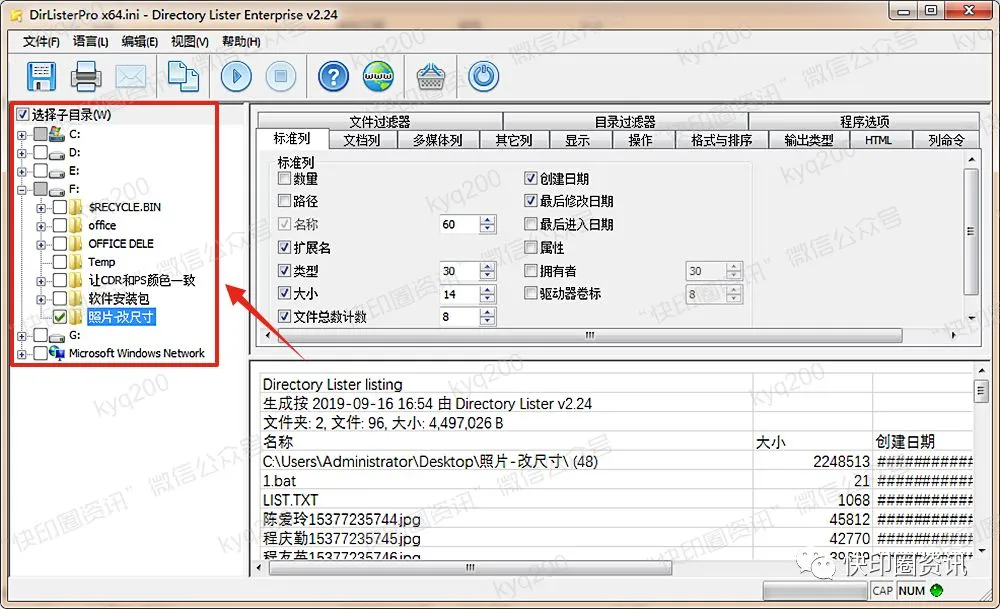Image resolution: width=1000 pixels, height=609 pixels.
Task: Click the Start play toolbar icon
Action: pyautogui.click(x=237, y=77)
